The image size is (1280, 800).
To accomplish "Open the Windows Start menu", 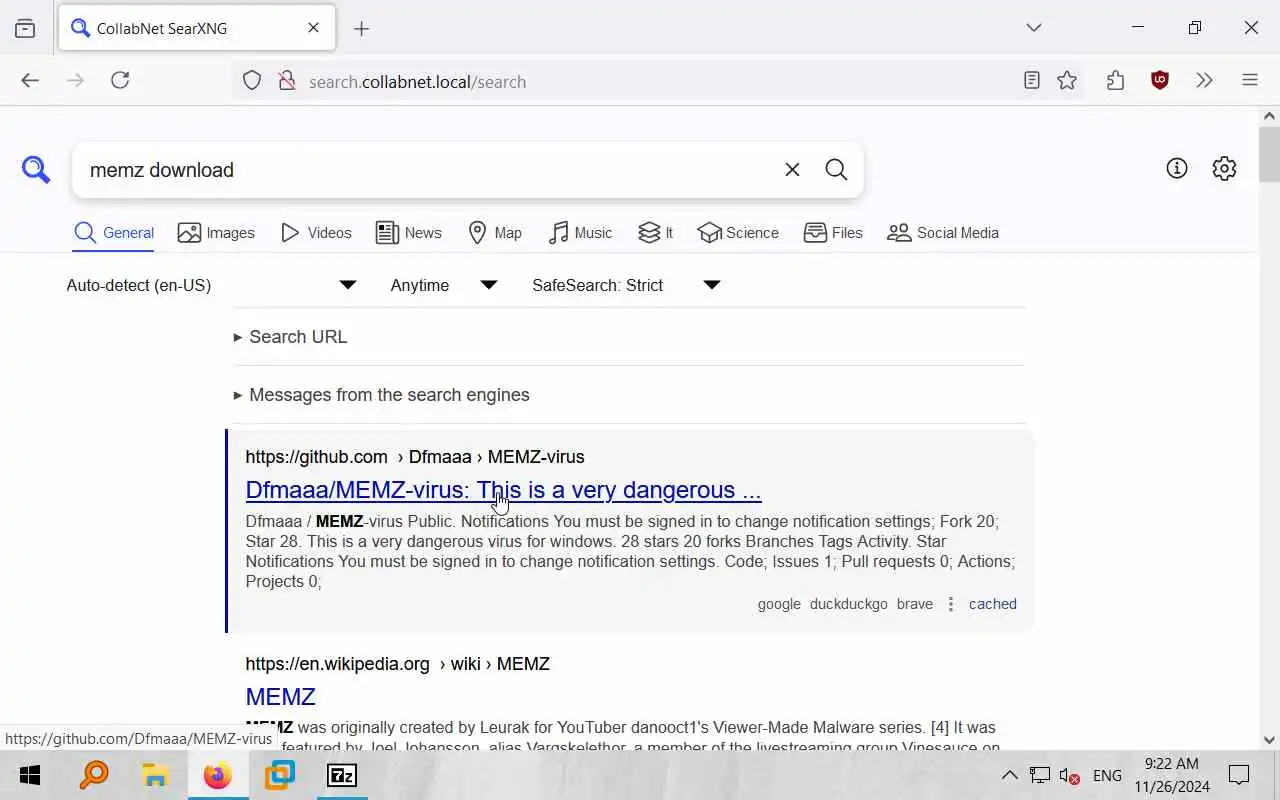I will tap(29, 775).
